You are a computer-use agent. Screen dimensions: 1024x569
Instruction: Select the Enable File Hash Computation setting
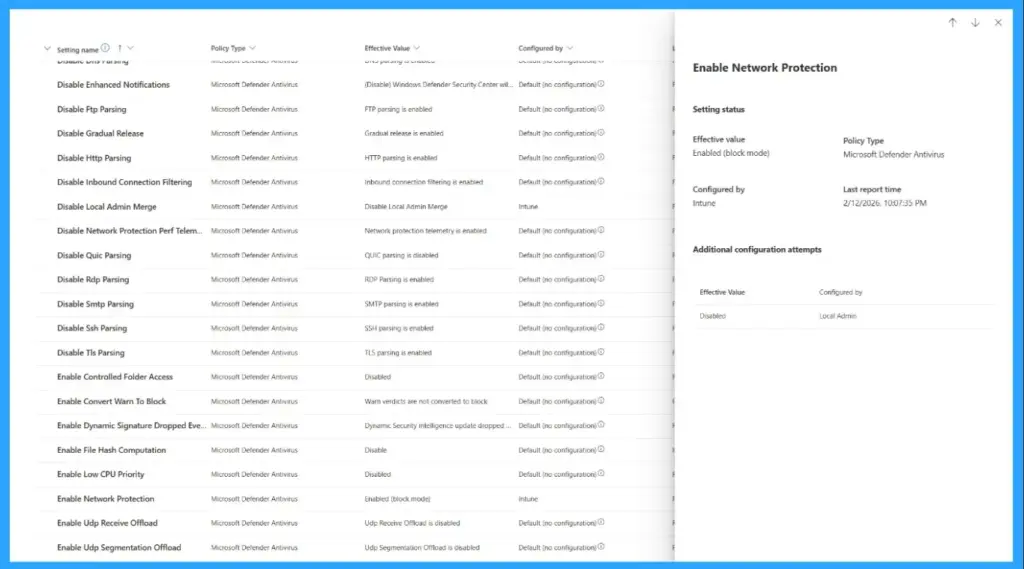(111, 450)
